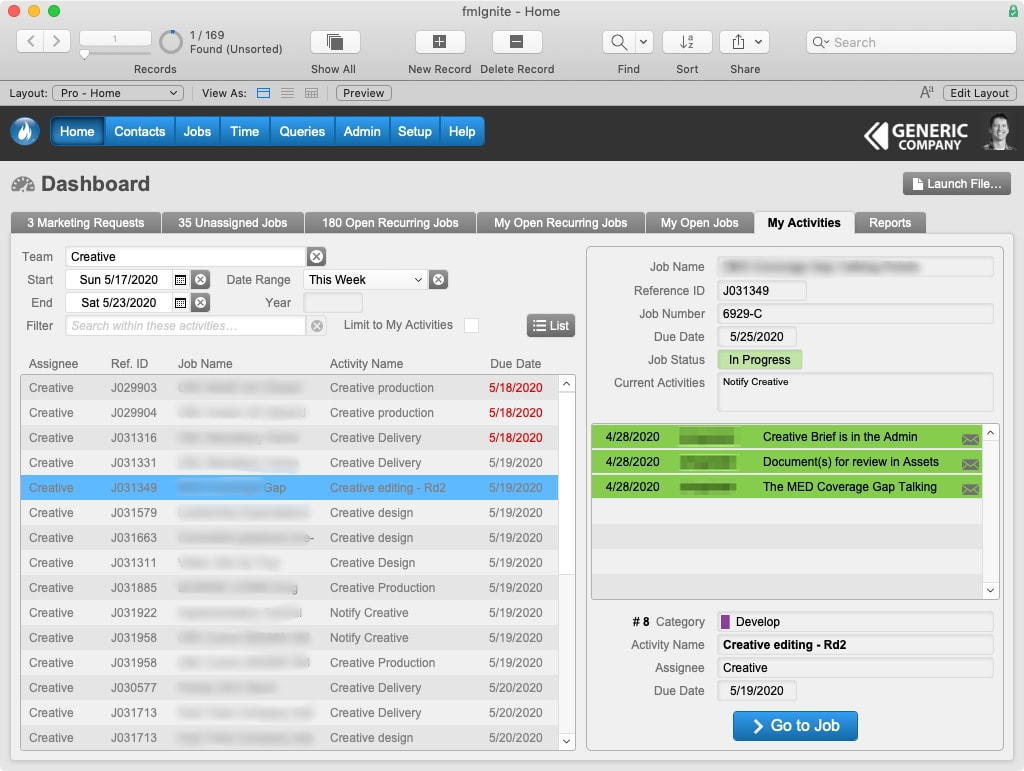The width and height of the screenshot is (1024, 771).
Task: Open email for MED Coverage Gap note
Action: coord(970,489)
